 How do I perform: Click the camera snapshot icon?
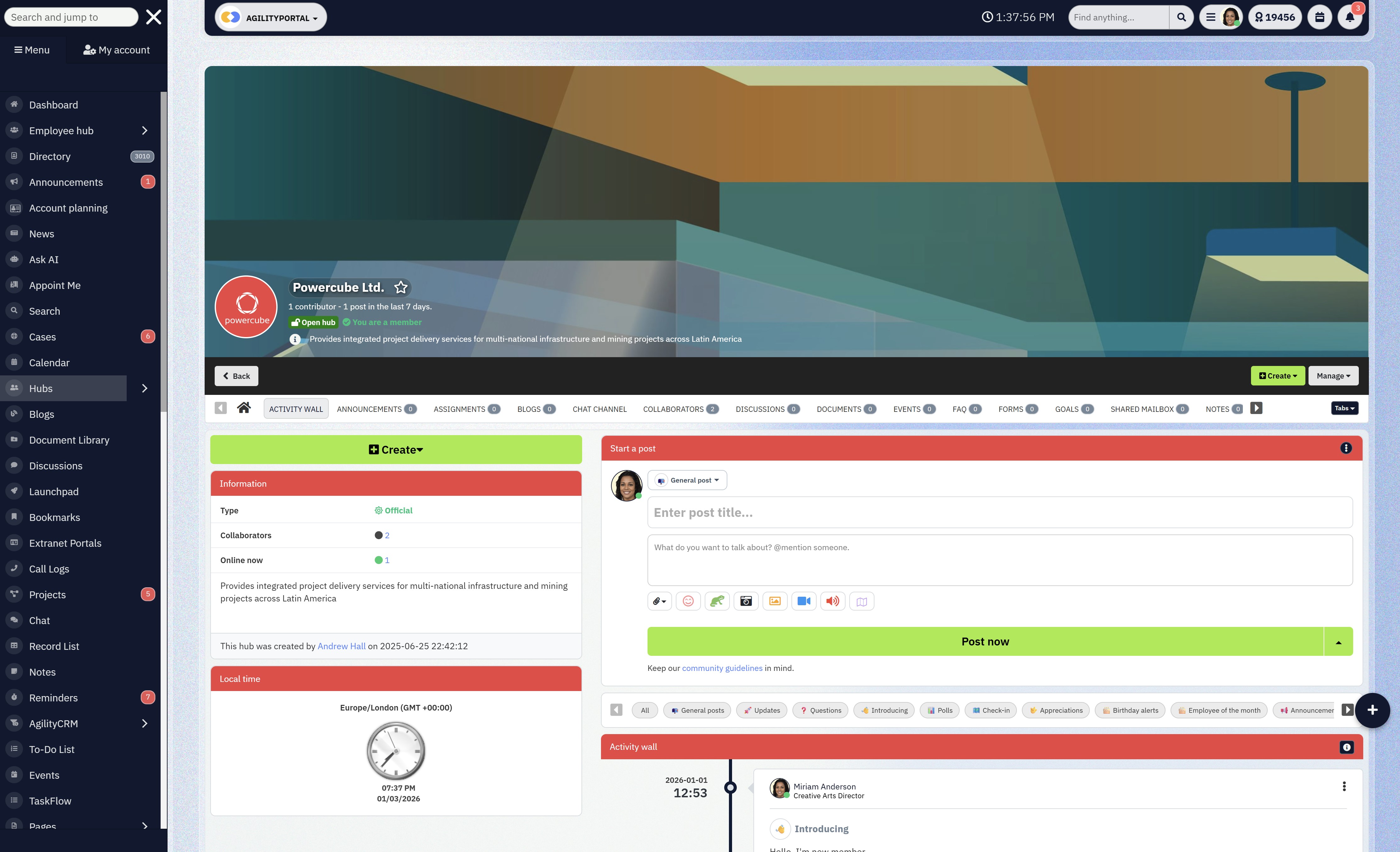(746, 601)
